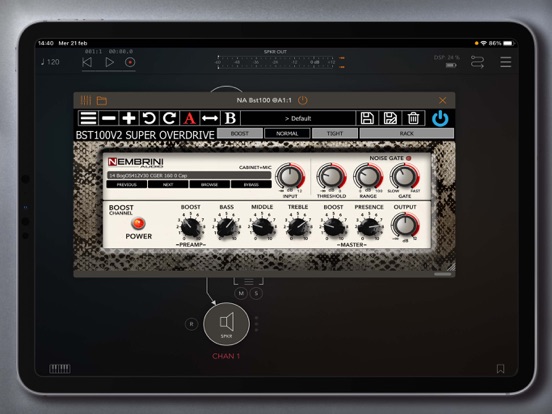Image resolution: width=552 pixels, height=414 pixels.
Task: Grab plugin window resize corner handle
Action: (x=450, y=266)
